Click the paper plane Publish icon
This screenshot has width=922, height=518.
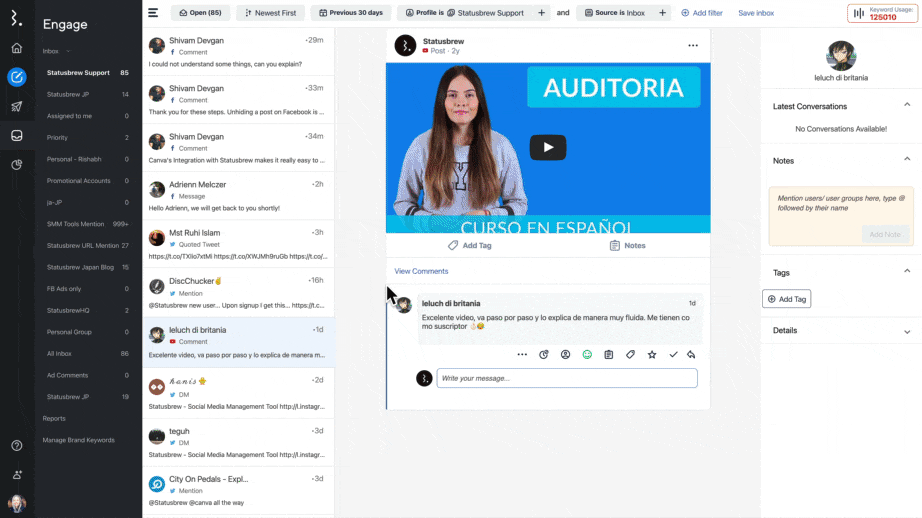(x=17, y=106)
